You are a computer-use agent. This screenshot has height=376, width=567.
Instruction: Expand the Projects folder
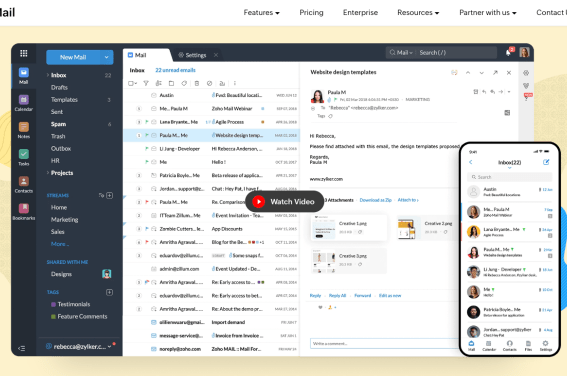click(x=48, y=173)
